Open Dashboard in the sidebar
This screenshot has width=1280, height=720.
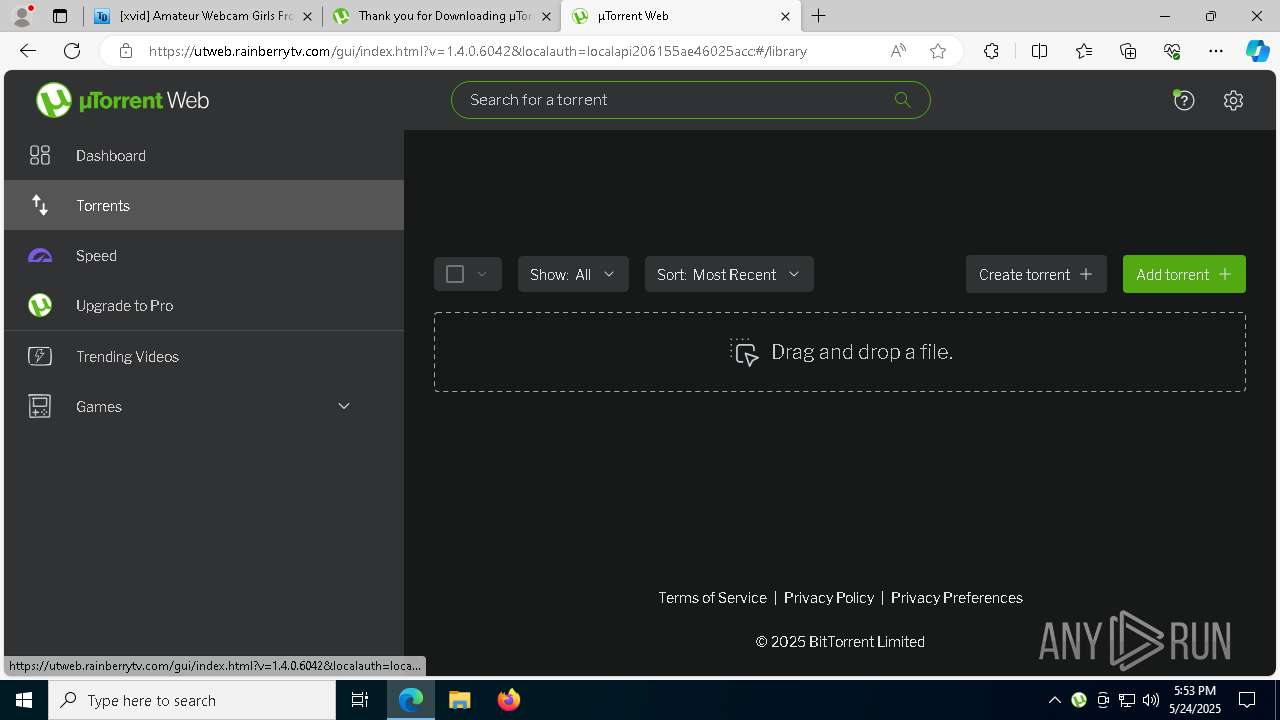pyautogui.click(x=204, y=155)
